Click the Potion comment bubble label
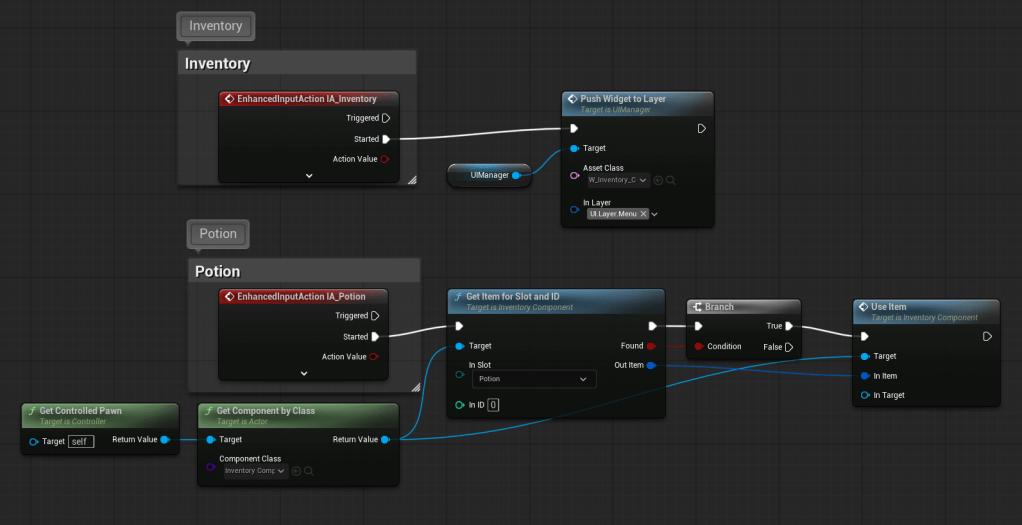1022x525 pixels. click(x=218, y=234)
